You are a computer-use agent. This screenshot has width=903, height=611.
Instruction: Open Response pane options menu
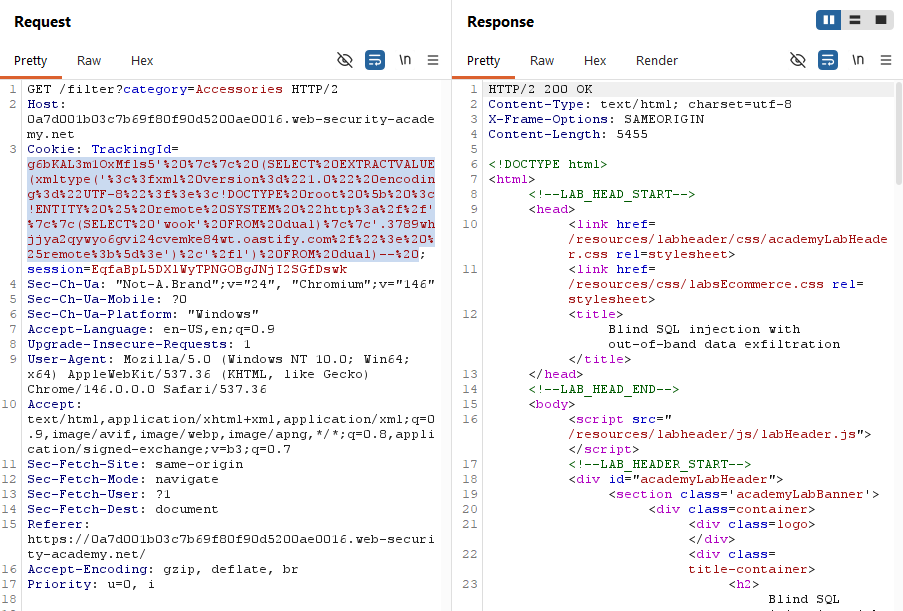(886, 60)
